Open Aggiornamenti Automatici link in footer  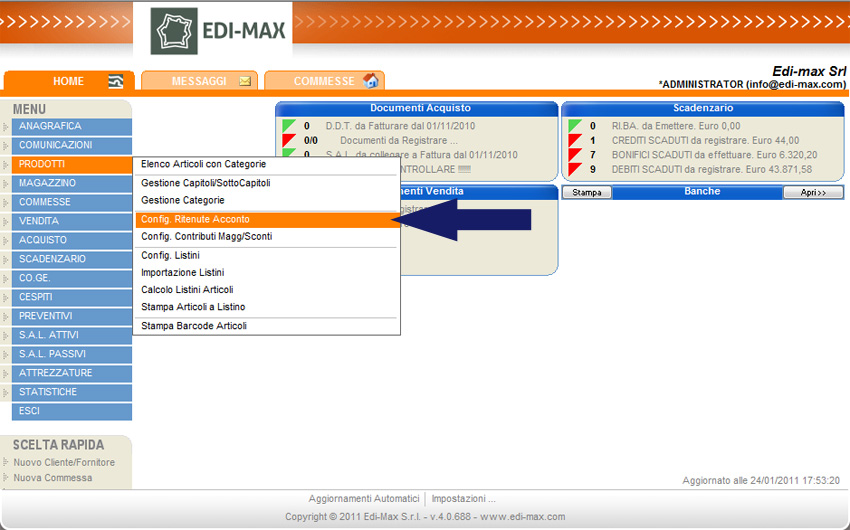coord(363,498)
